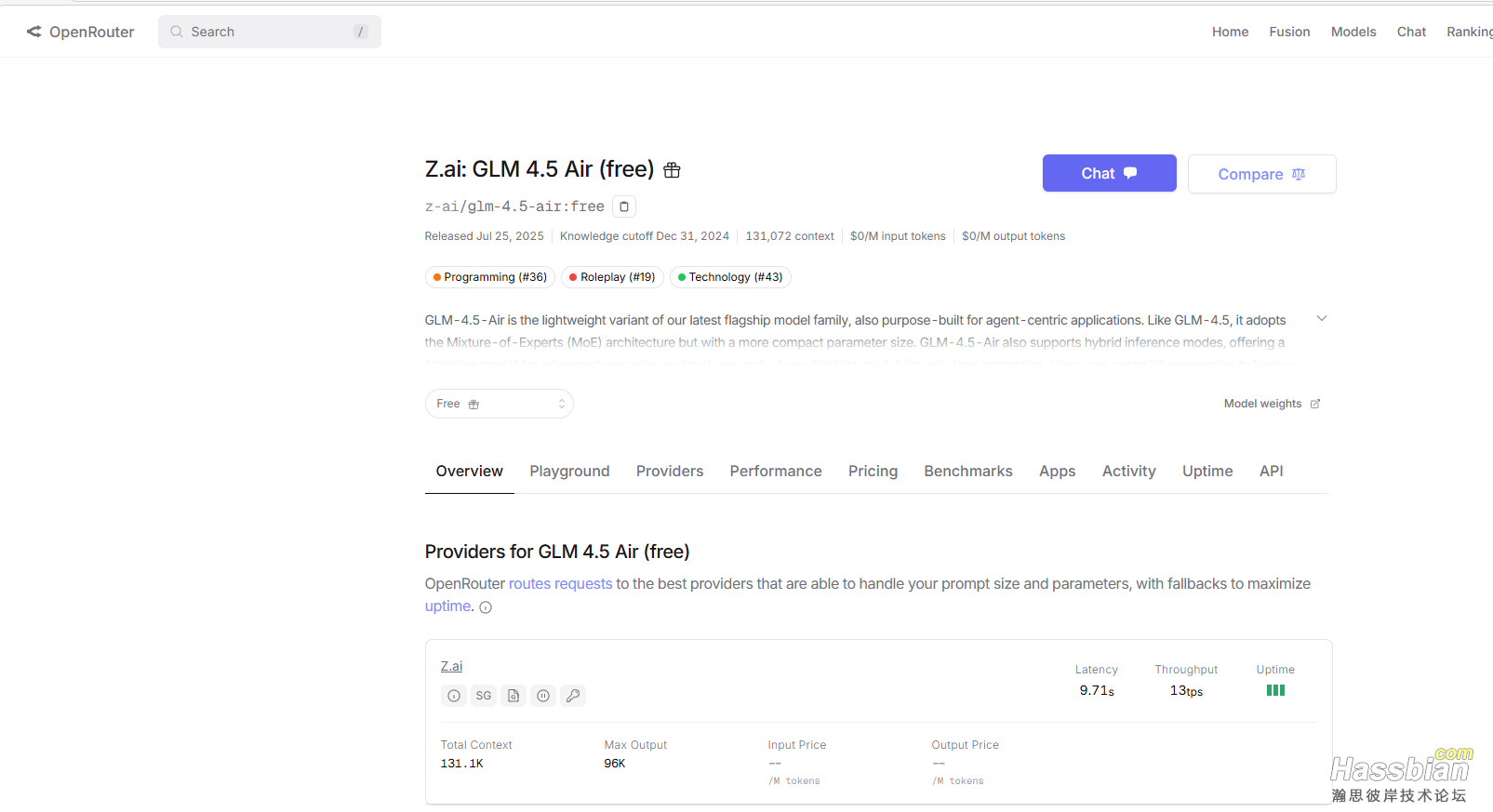Follow the routes requests link
Image resolution: width=1493 pixels, height=812 pixels.
click(x=560, y=584)
